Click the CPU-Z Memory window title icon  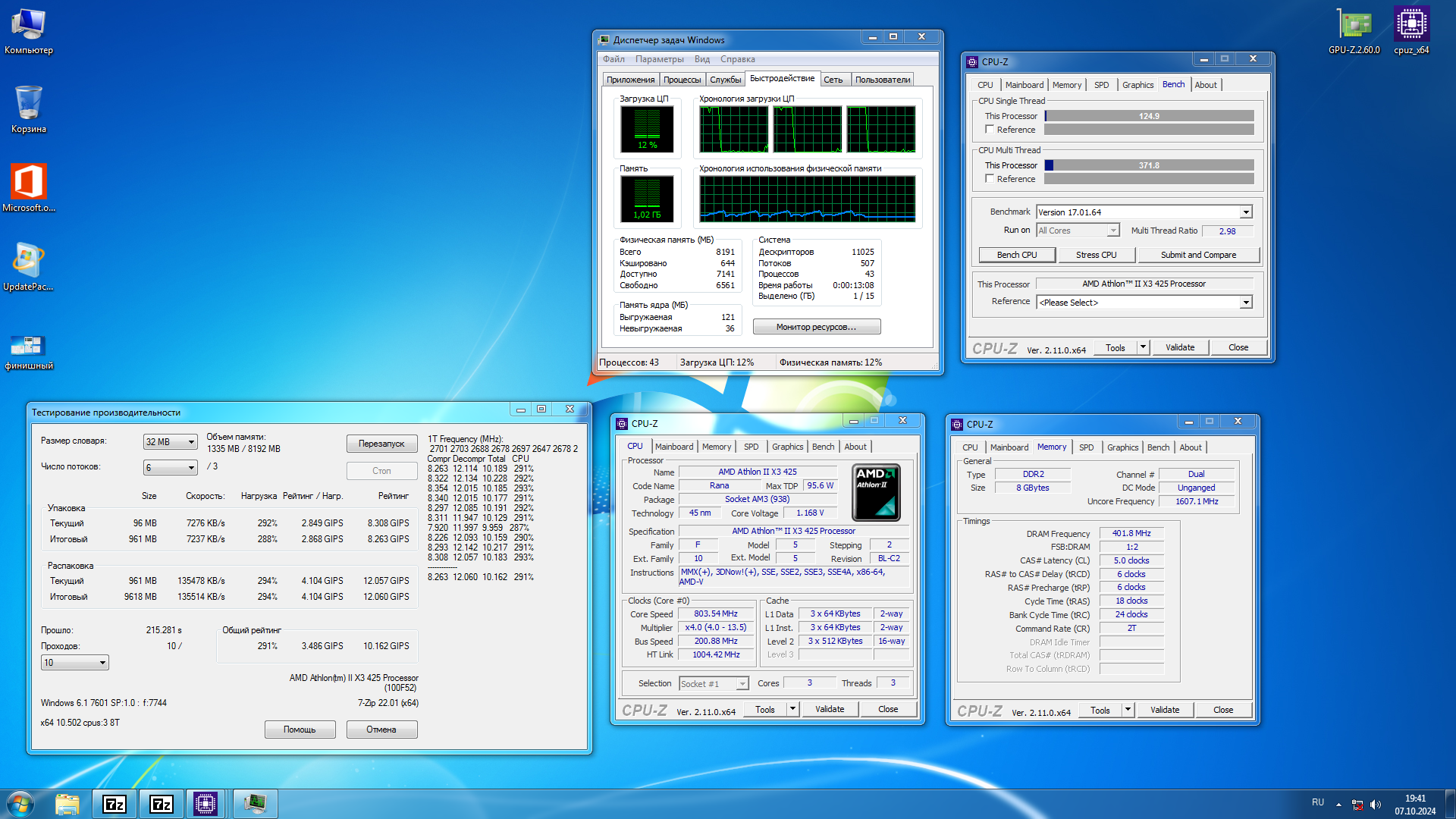[x=957, y=425]
